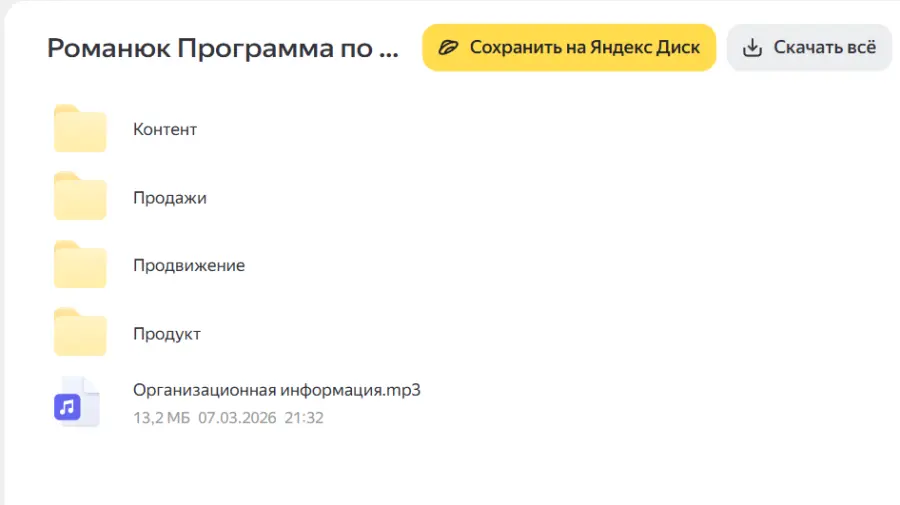This screenshot has width=900, height=505.
Task: Open the folder labeled Продажи
Action: pyautogui.click(x=169, y=198)
